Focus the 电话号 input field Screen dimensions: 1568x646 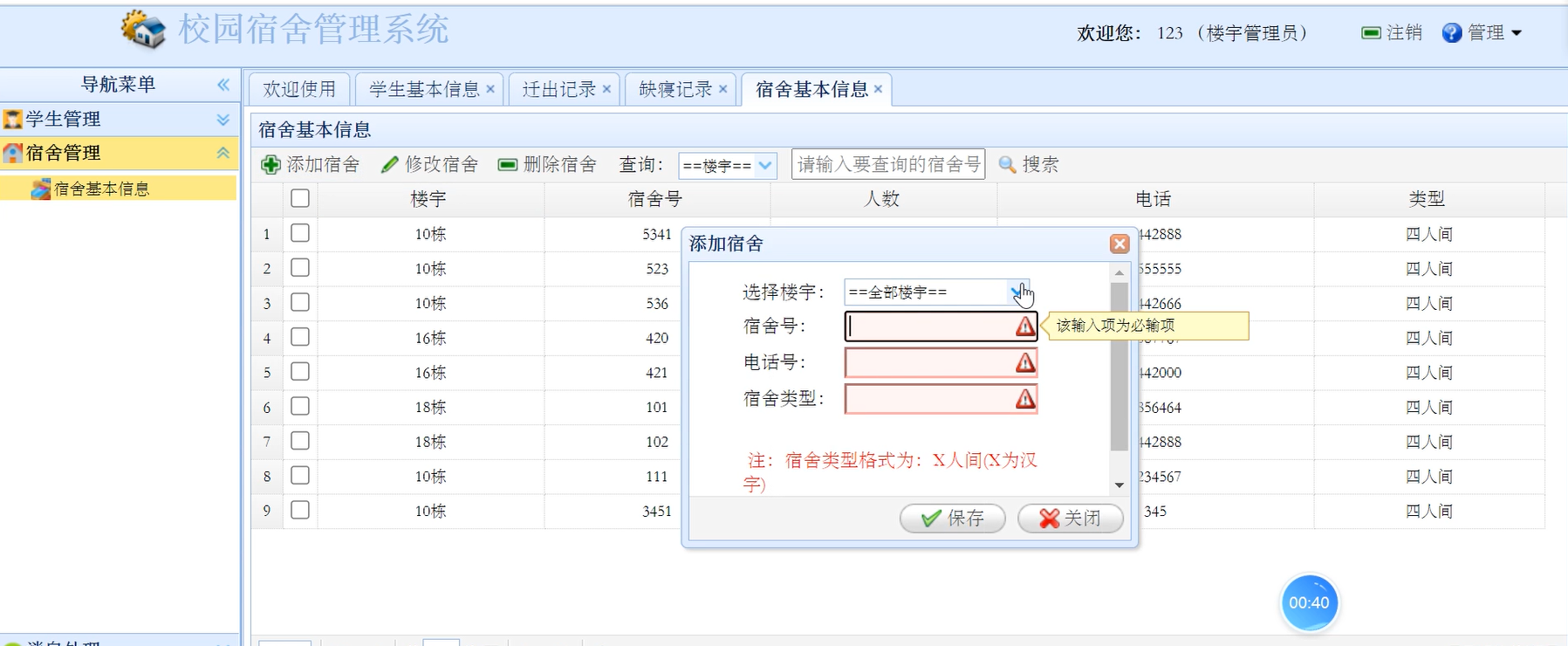pos(941,362)
